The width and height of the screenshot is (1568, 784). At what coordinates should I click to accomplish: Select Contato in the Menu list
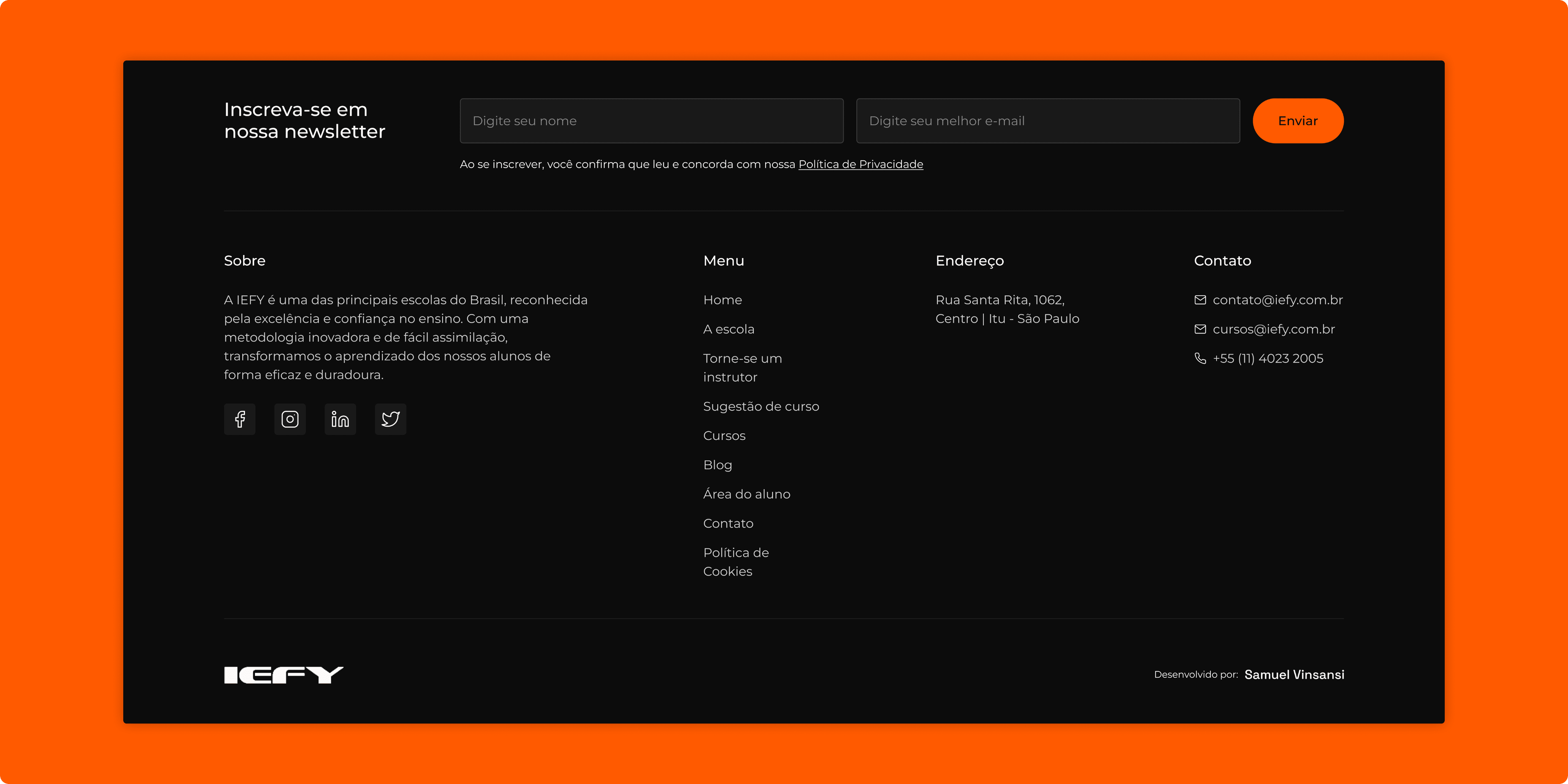[x=728, y=524]
